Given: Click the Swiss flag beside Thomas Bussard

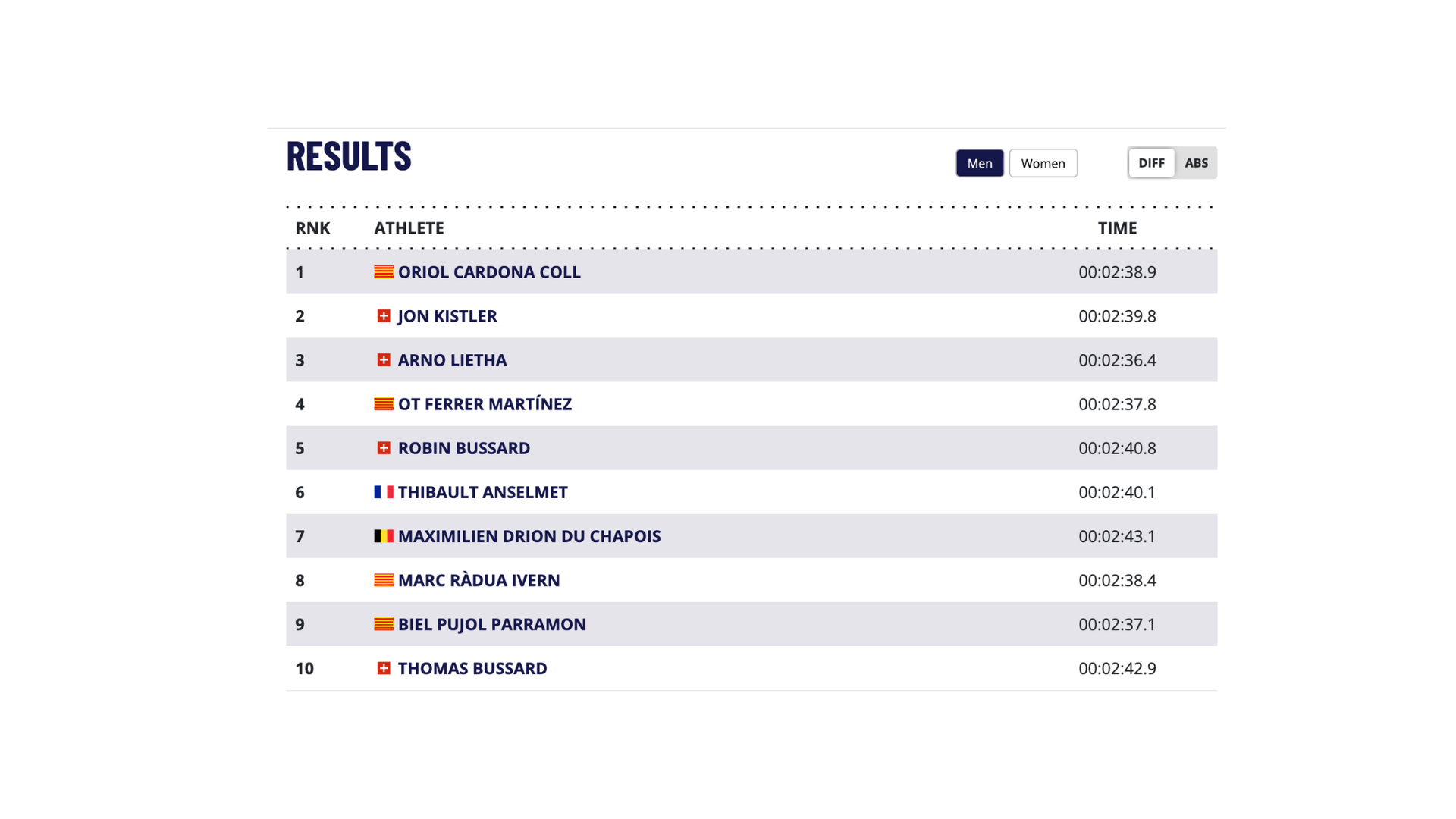Looking at the screenshot, I should pyautogui.click(x=384, y=668).
